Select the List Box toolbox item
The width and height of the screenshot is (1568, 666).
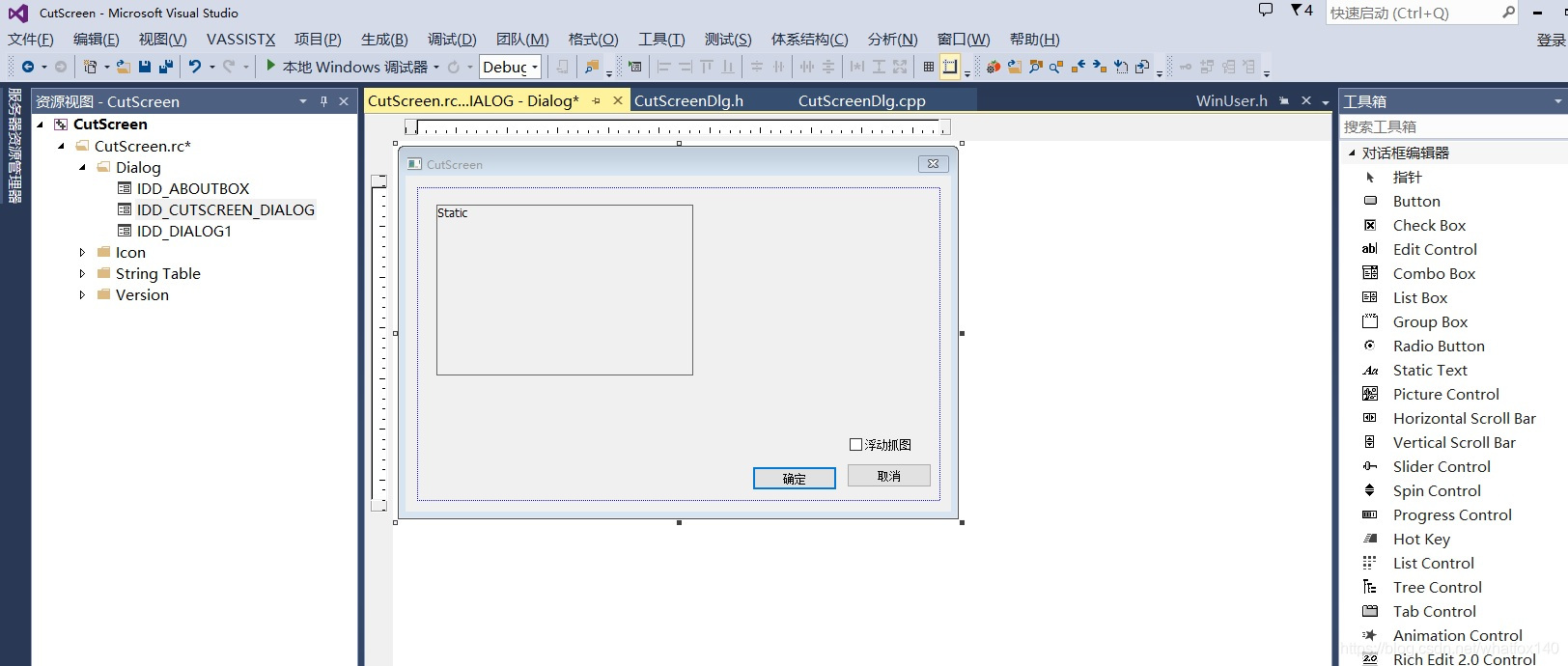click(1420, 297)
